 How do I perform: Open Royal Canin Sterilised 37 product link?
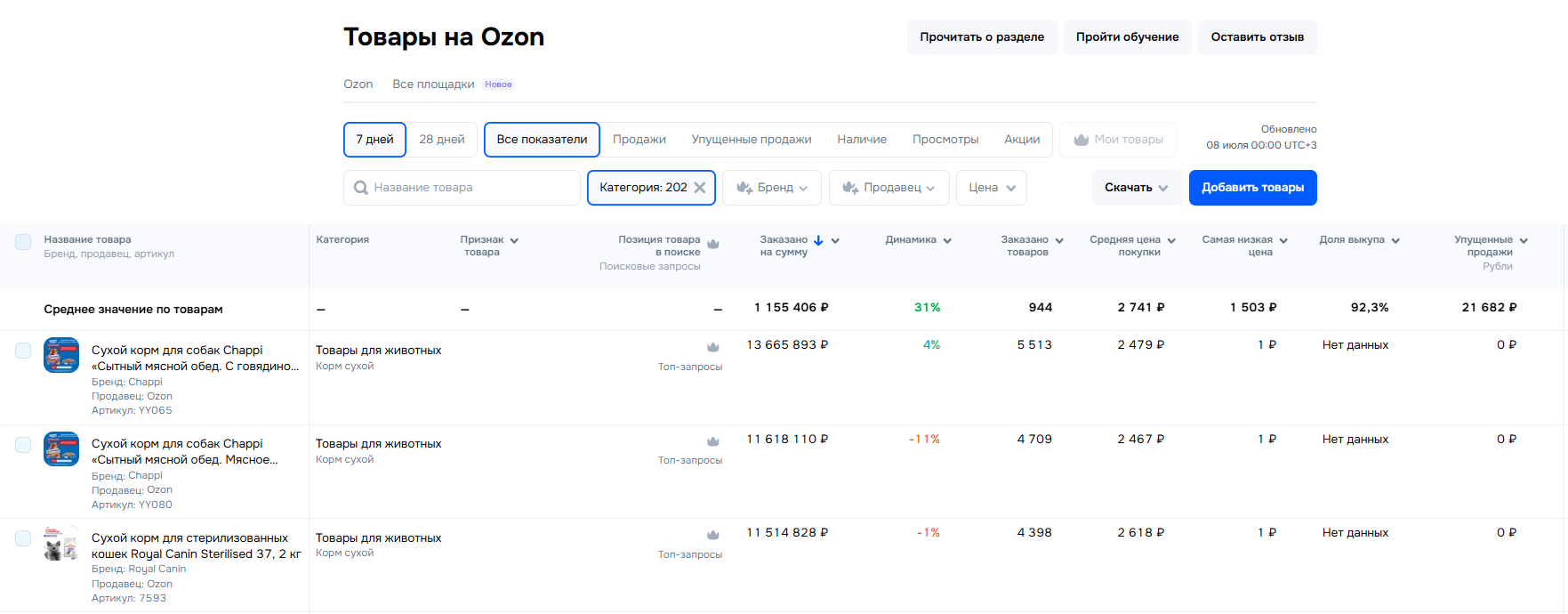[x=196, y=546]
